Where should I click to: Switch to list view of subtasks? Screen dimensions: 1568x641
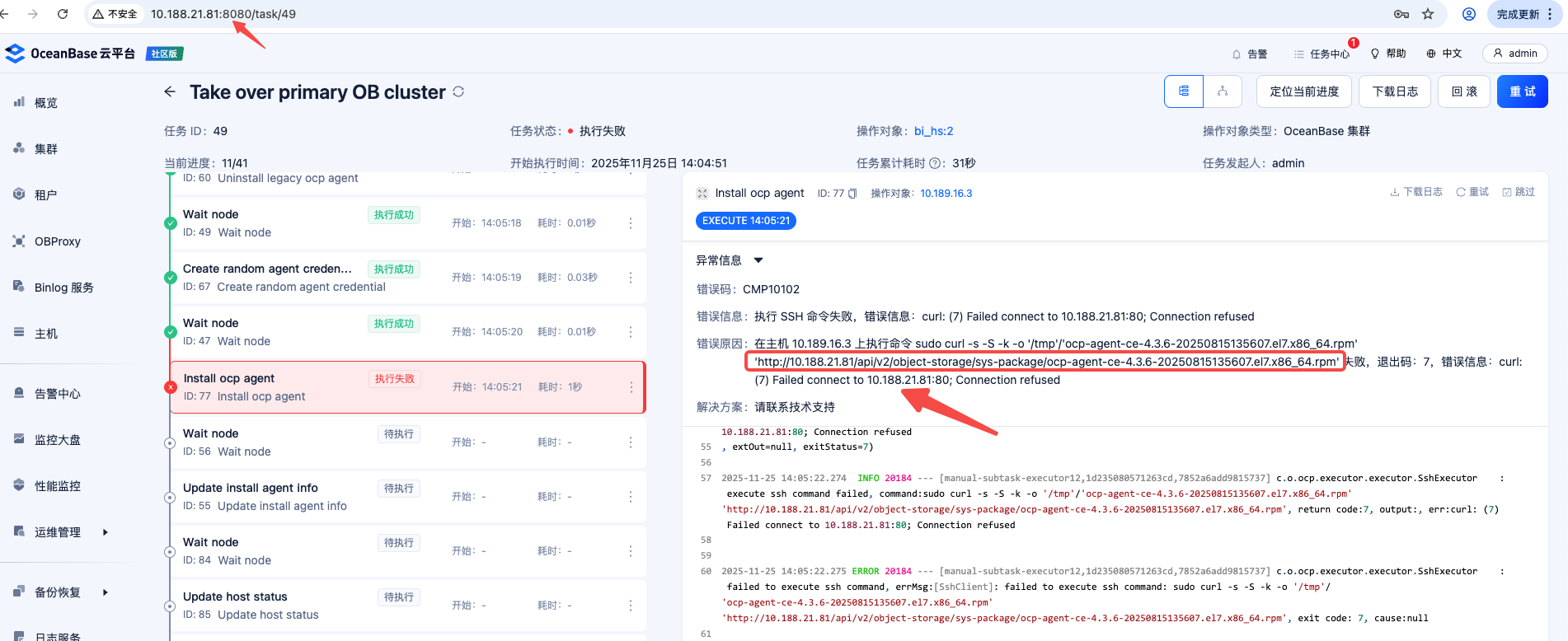click(x=1184, y=91)
